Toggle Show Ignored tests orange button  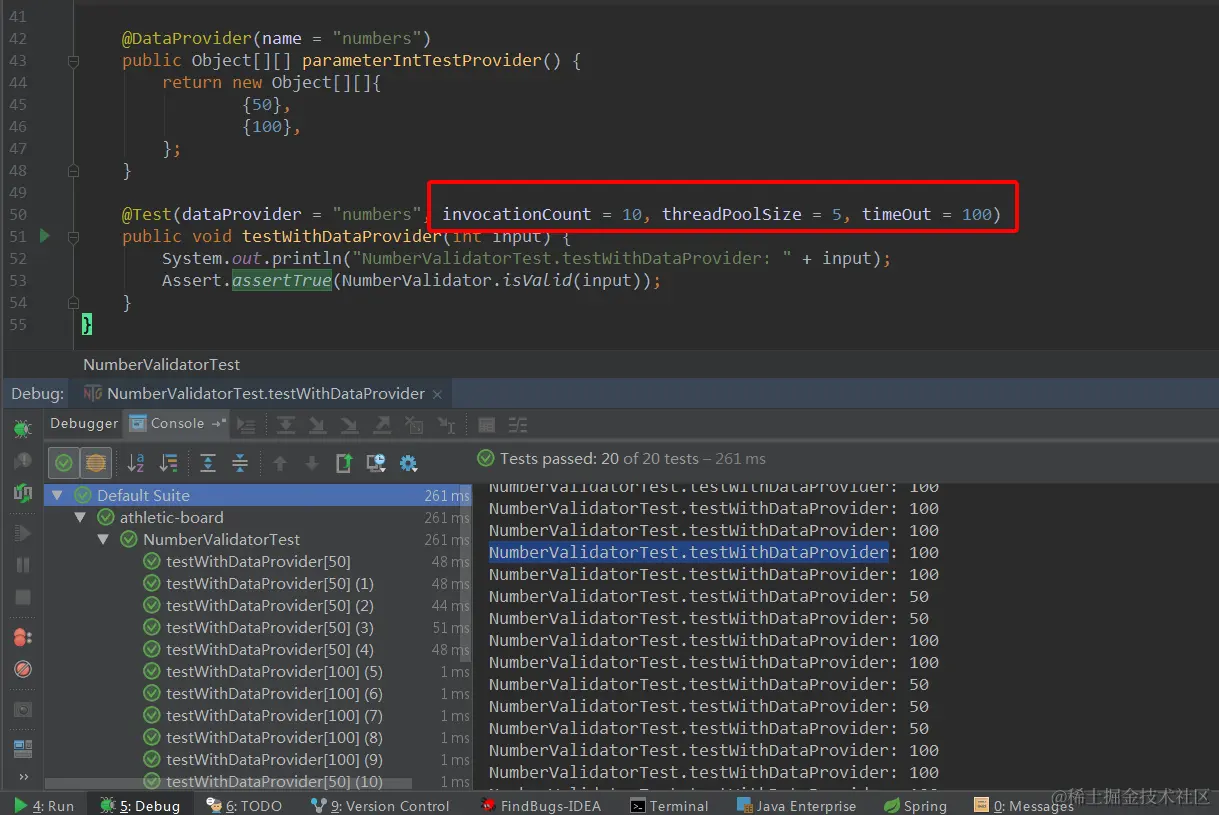[x=96, y=463]
